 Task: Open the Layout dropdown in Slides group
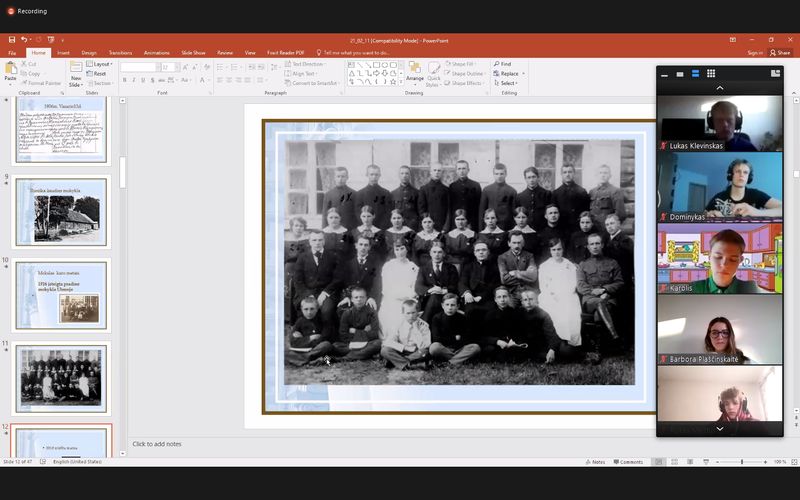tap(101, 63)
